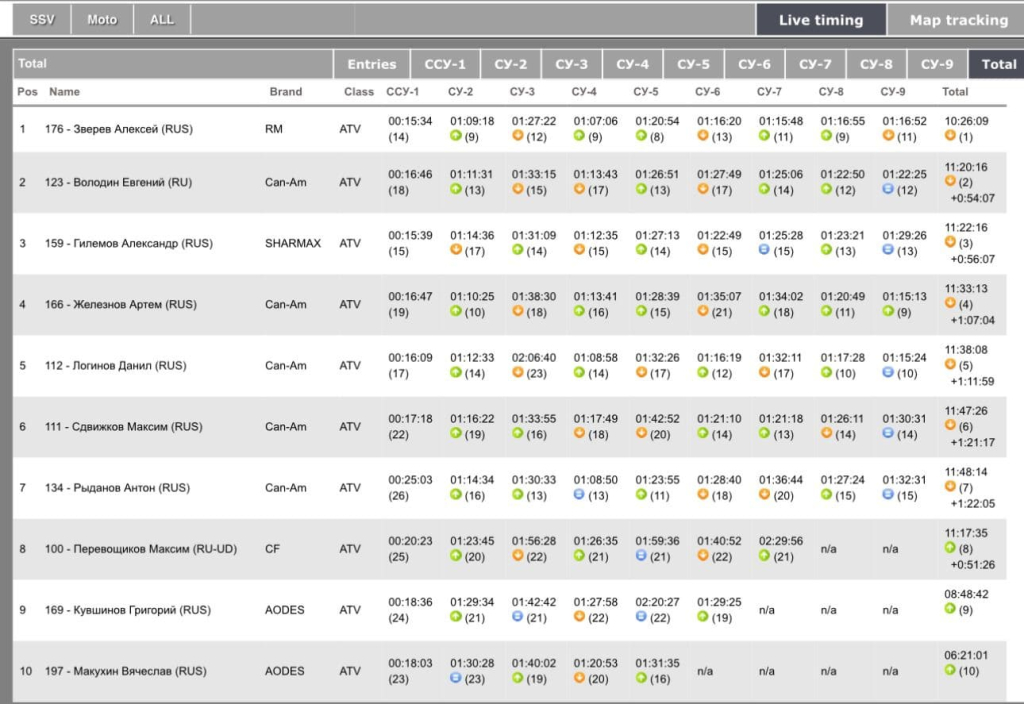
Task: Switch to the Map tracking tab
Action: (x=958, y=20)
